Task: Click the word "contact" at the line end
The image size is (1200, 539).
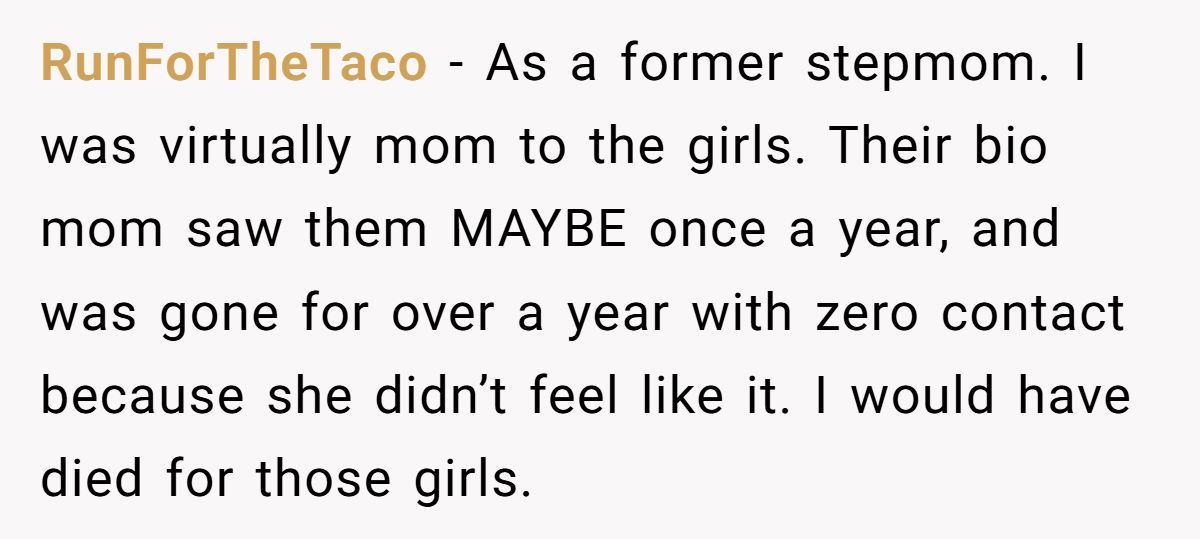Action: click(x=1033, y=313)
